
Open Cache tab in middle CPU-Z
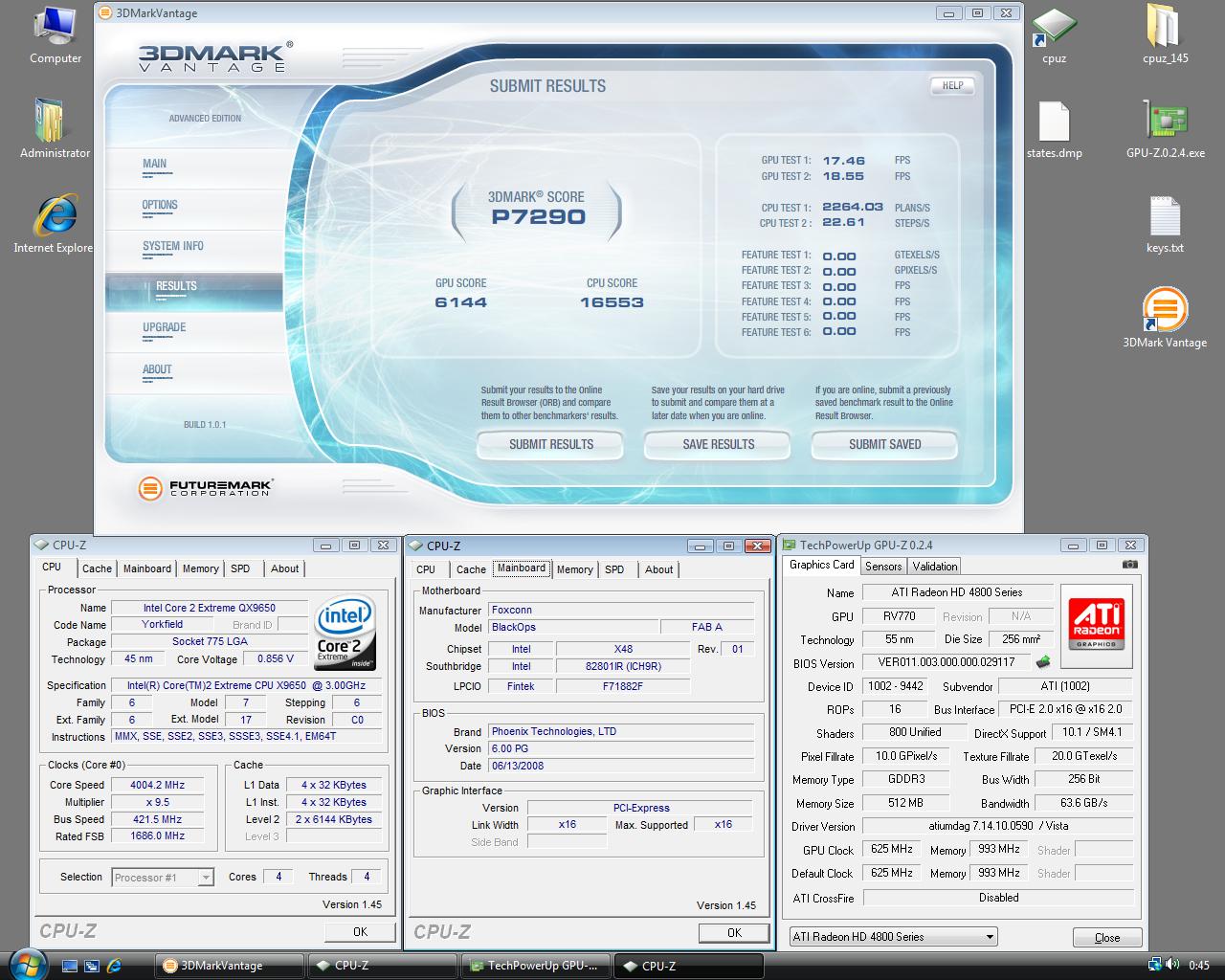click(x=471, y=569)
